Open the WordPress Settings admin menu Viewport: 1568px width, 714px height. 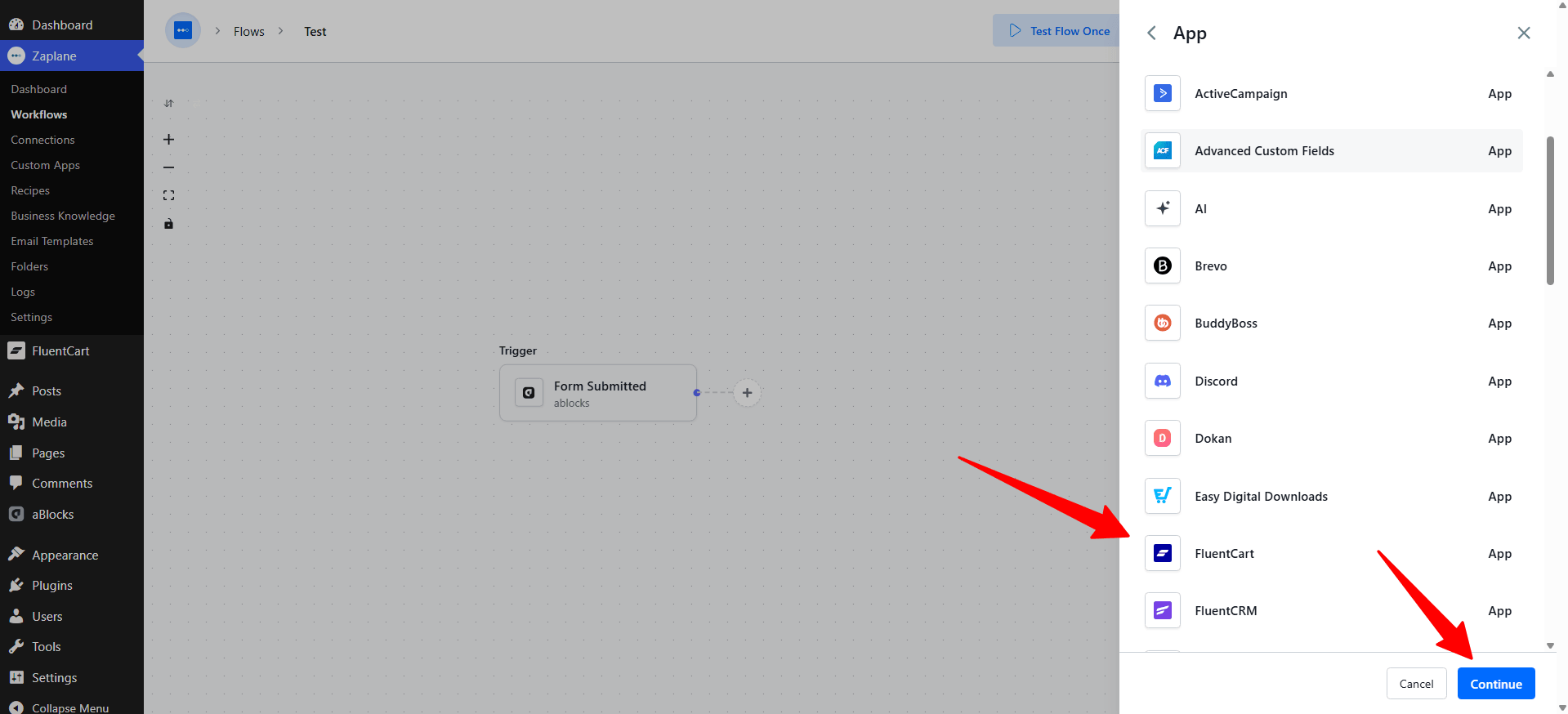[x=72, y=677]
